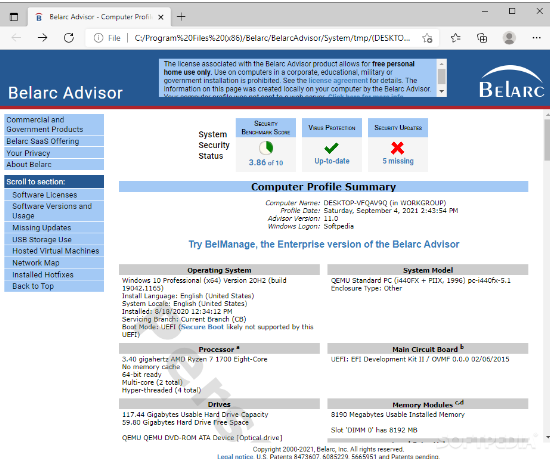550x459 pixels.
Task: Click '117.44 Gigabytes Usable Hard Drive Capacity'
Action: (x=195, y=414)
